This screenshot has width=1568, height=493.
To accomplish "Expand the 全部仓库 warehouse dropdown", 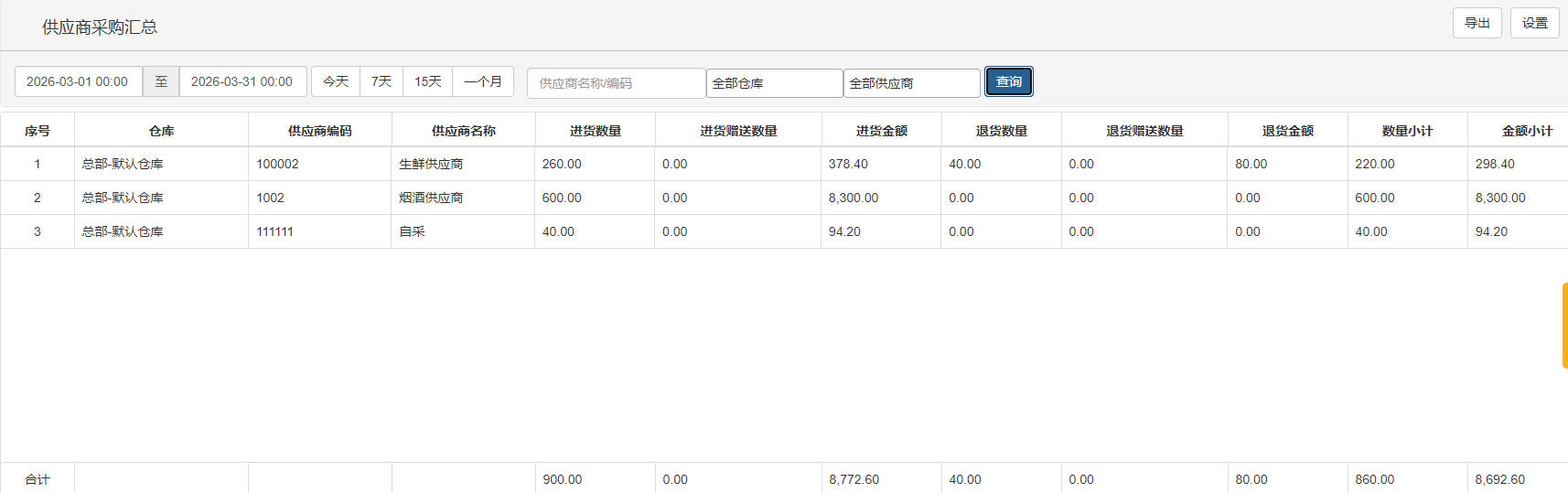I will (x=774, y=83).
